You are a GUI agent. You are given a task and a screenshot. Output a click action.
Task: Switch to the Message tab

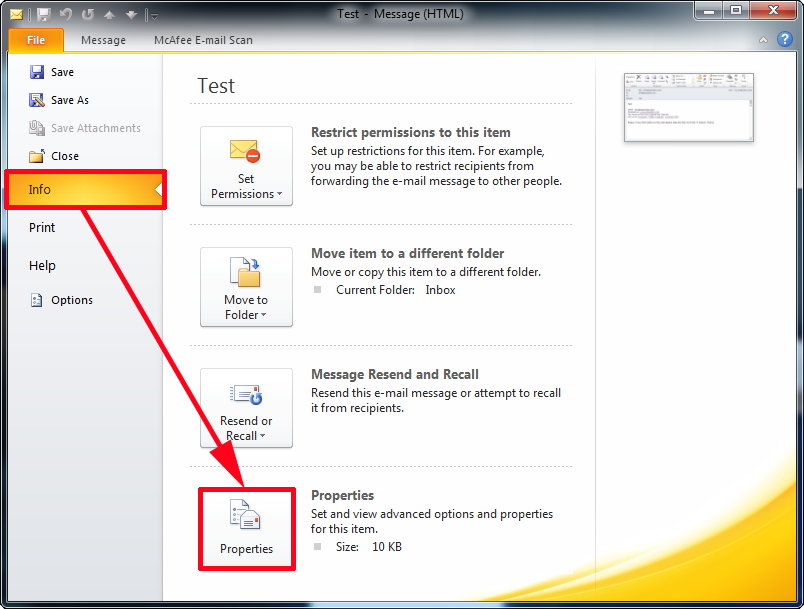click(x=103, y=40)
